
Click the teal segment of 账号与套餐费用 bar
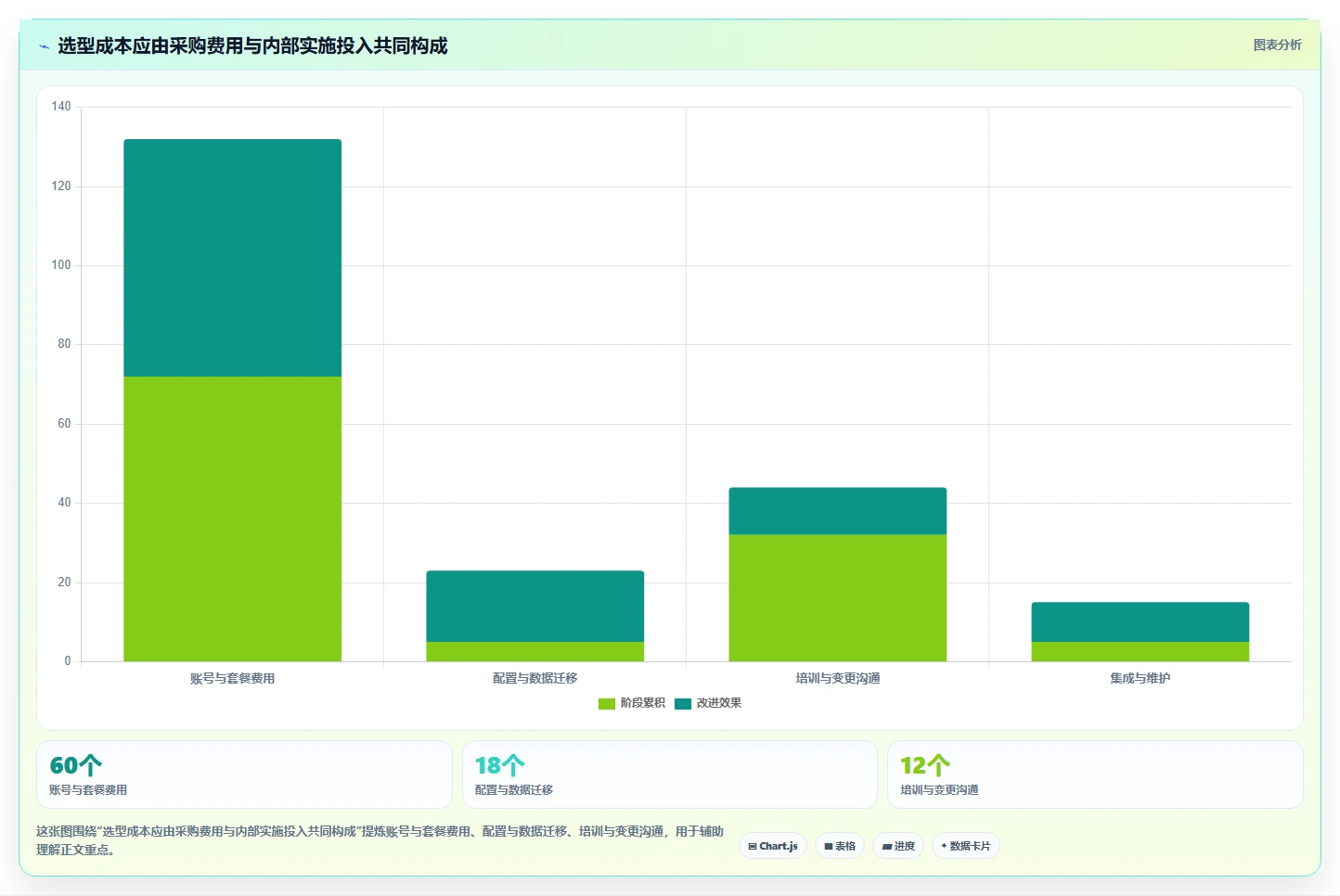pos(233,258)
